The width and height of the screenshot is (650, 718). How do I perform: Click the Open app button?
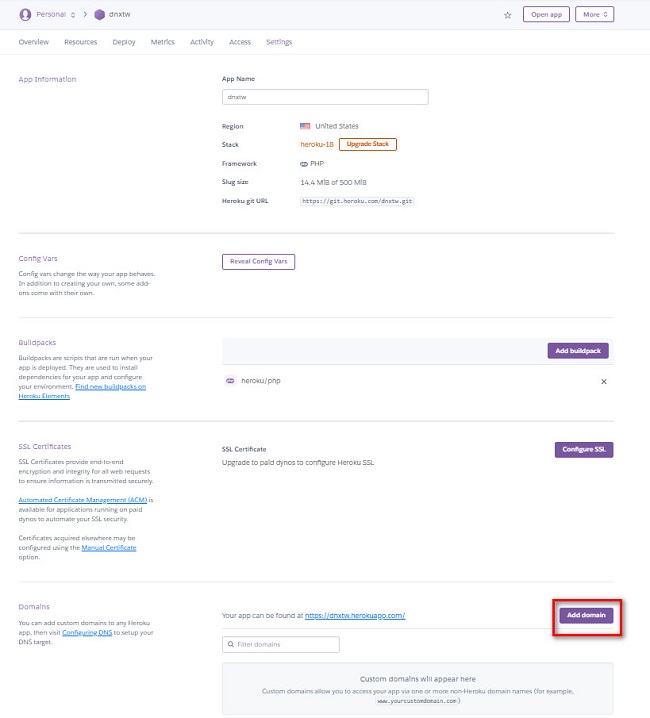pyautogui.click(x=546, y=15)
